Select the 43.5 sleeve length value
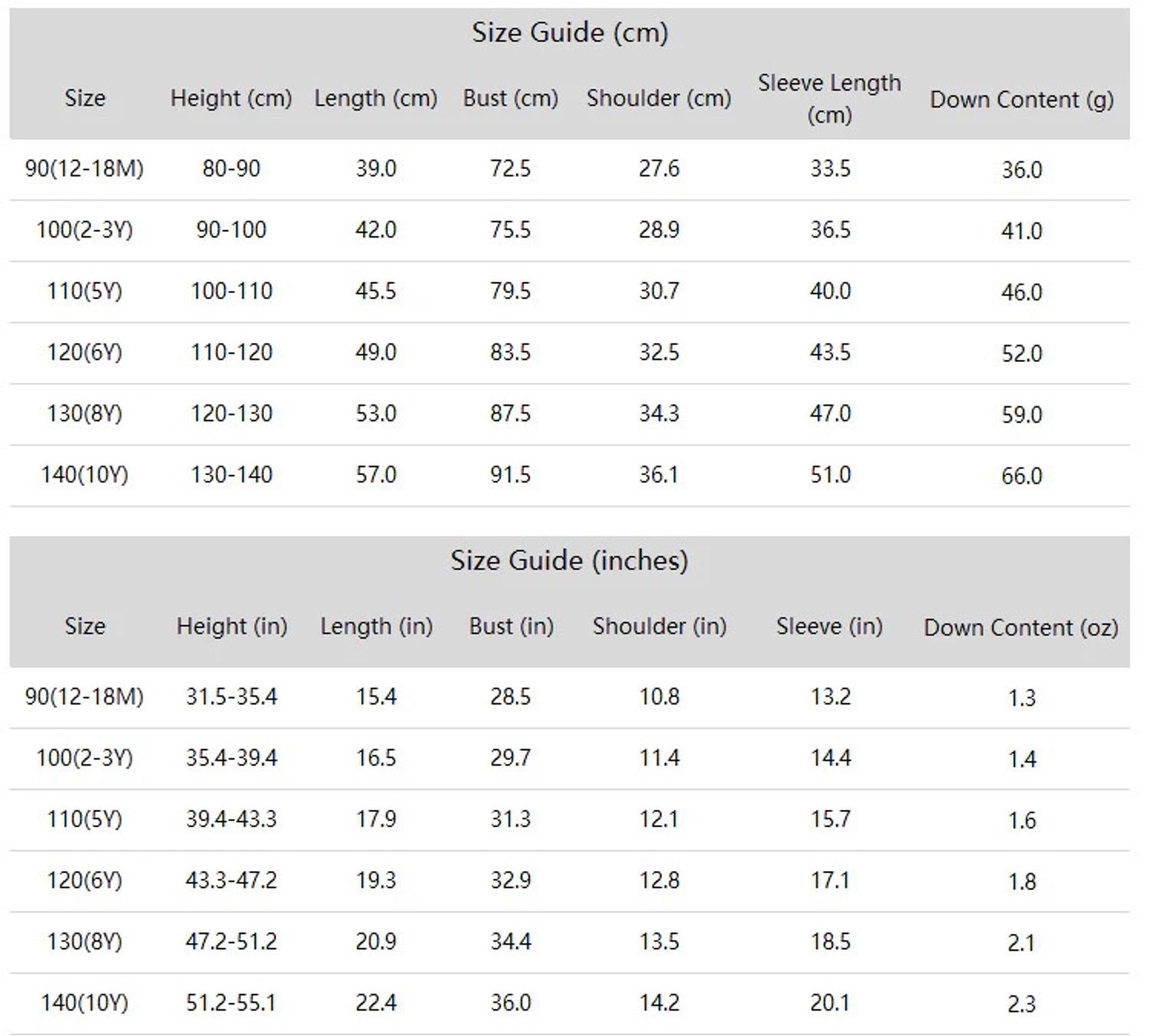The image size is (1151, 1036). 829,352
